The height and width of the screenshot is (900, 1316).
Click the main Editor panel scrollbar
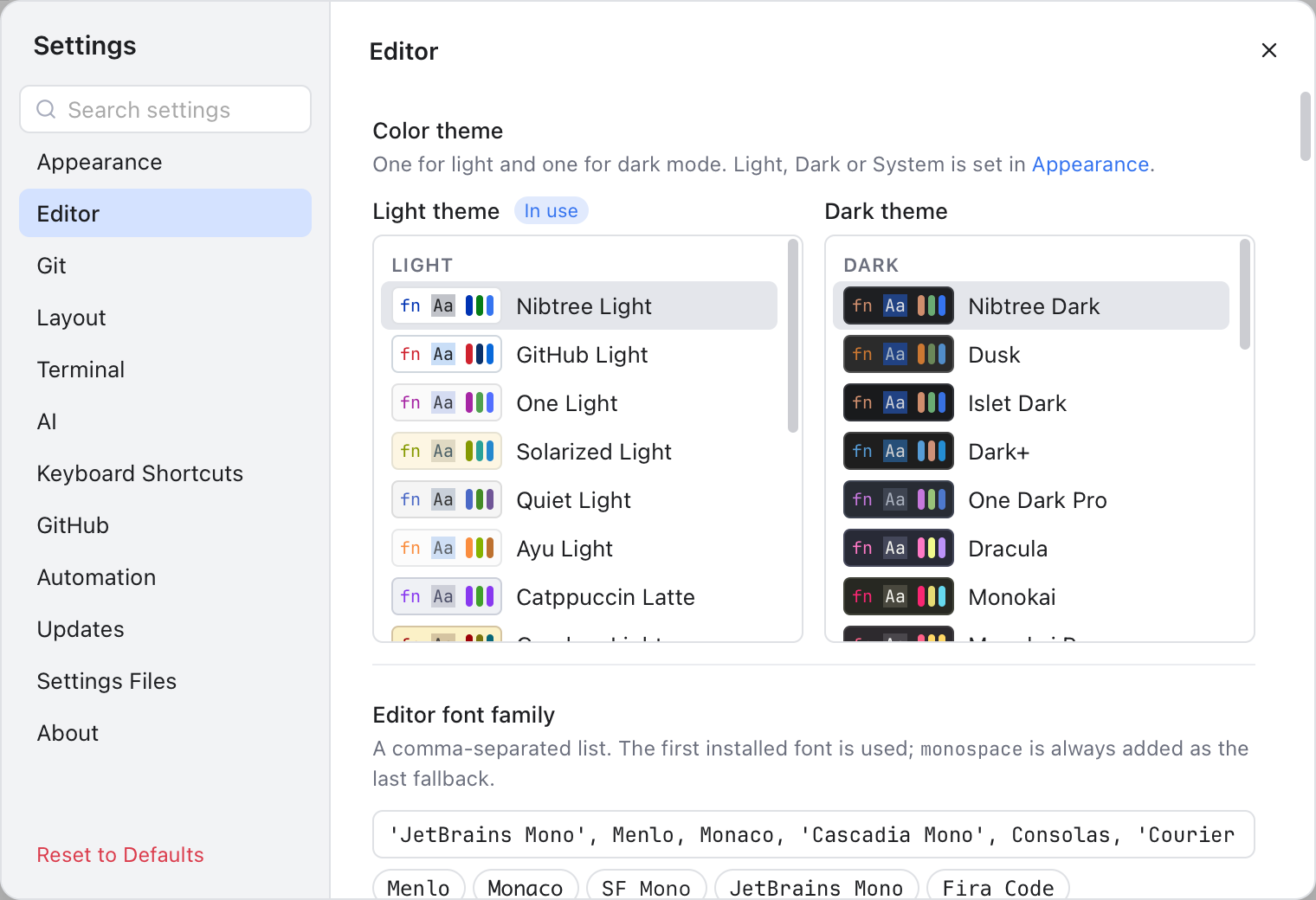(x=1306, y=126)
